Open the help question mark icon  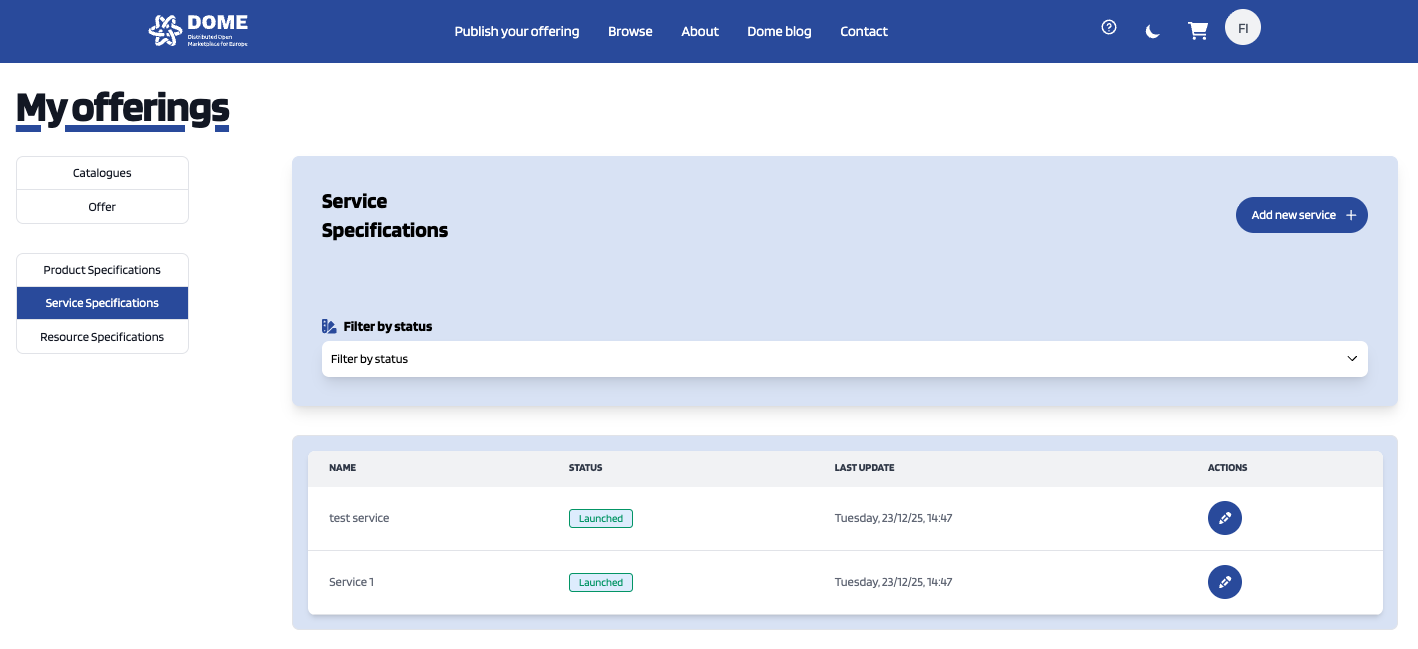point(1108,28)
